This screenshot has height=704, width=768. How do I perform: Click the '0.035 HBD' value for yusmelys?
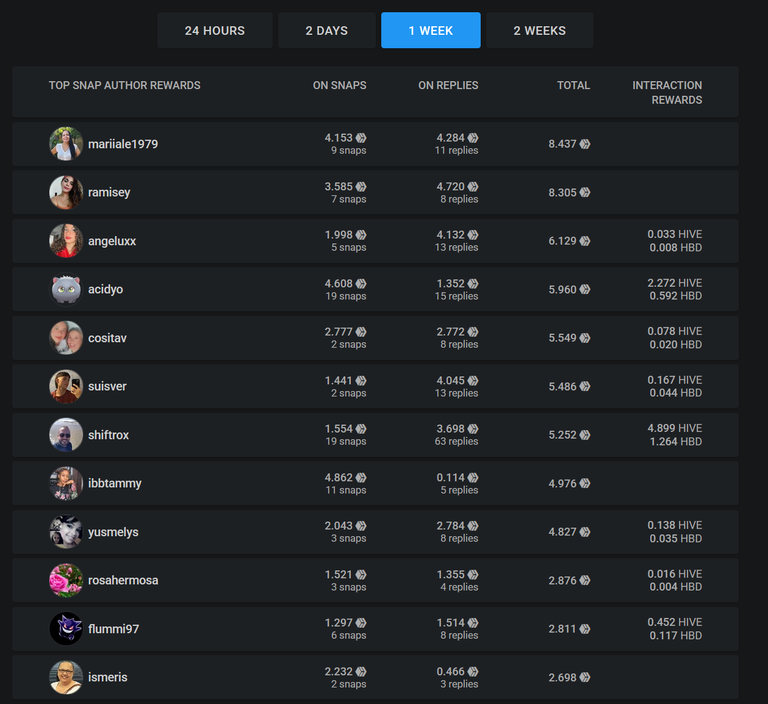(x=675, y=538)
